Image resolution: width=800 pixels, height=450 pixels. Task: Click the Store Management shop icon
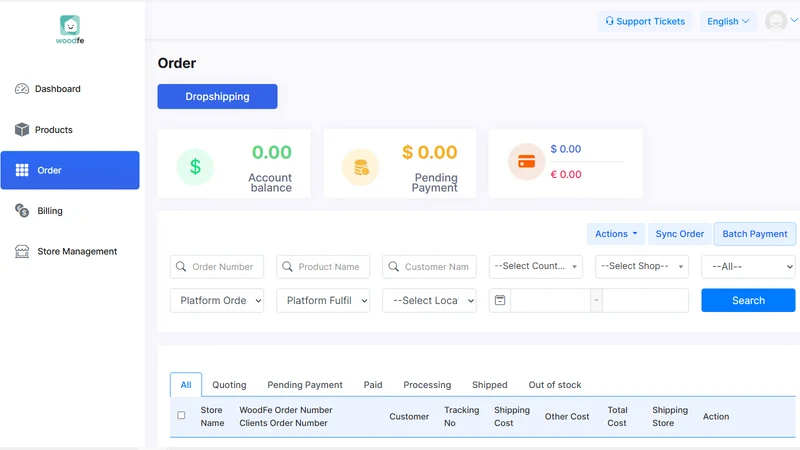(x=22, y=252)
